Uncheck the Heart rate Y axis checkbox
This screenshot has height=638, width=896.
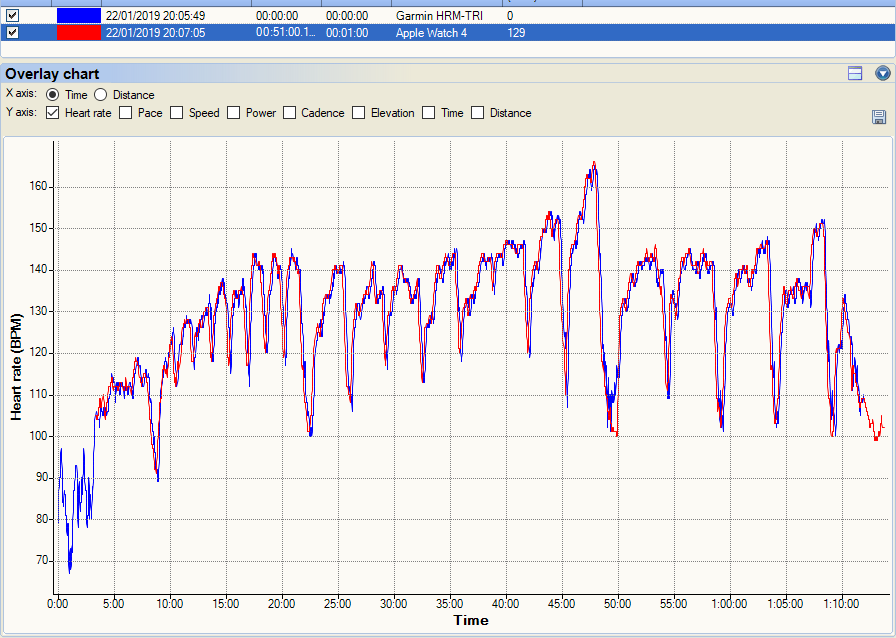[x=53, y=113]
